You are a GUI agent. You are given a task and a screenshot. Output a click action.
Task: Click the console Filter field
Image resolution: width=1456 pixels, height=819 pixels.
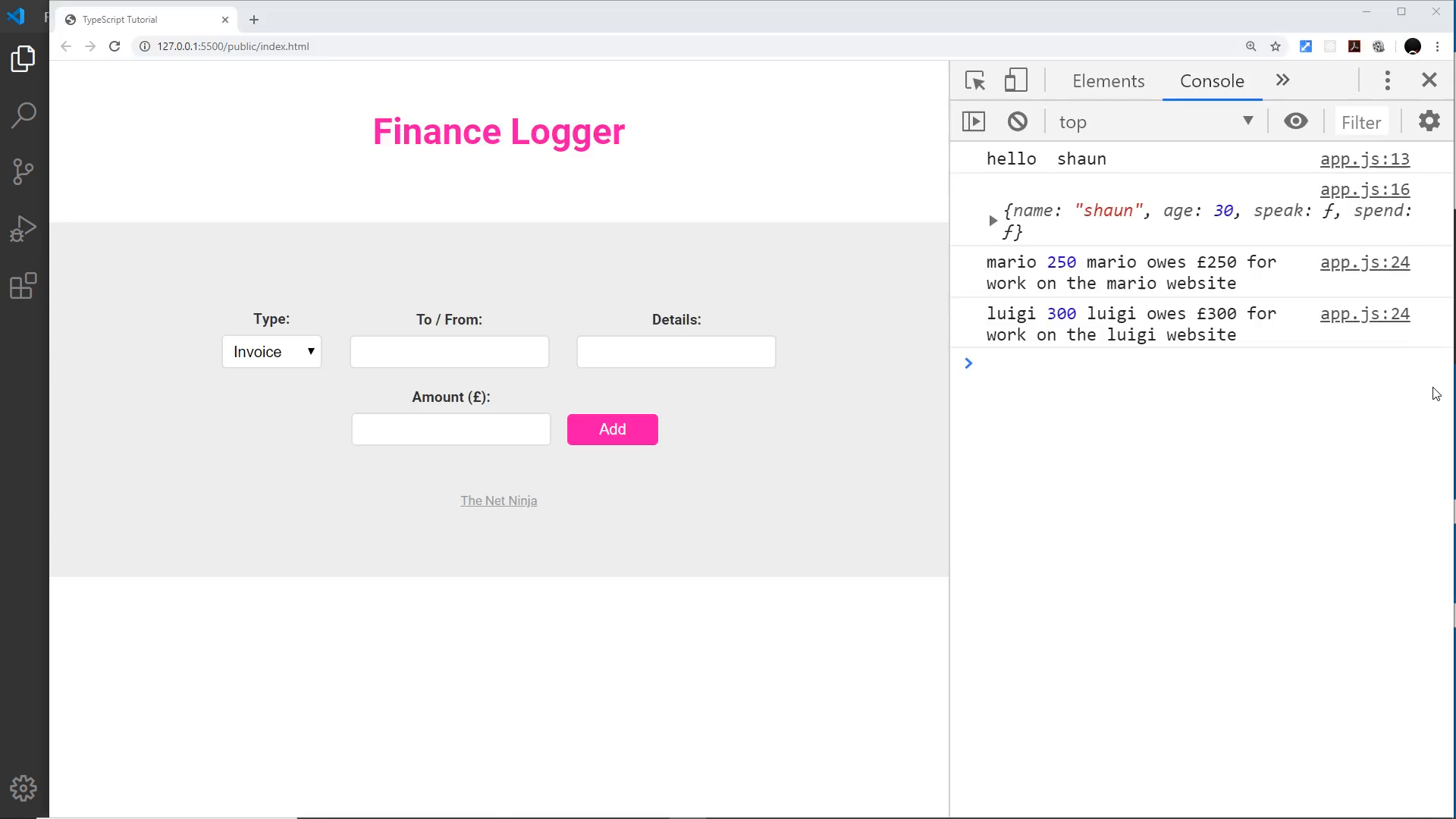[1361, 122]
